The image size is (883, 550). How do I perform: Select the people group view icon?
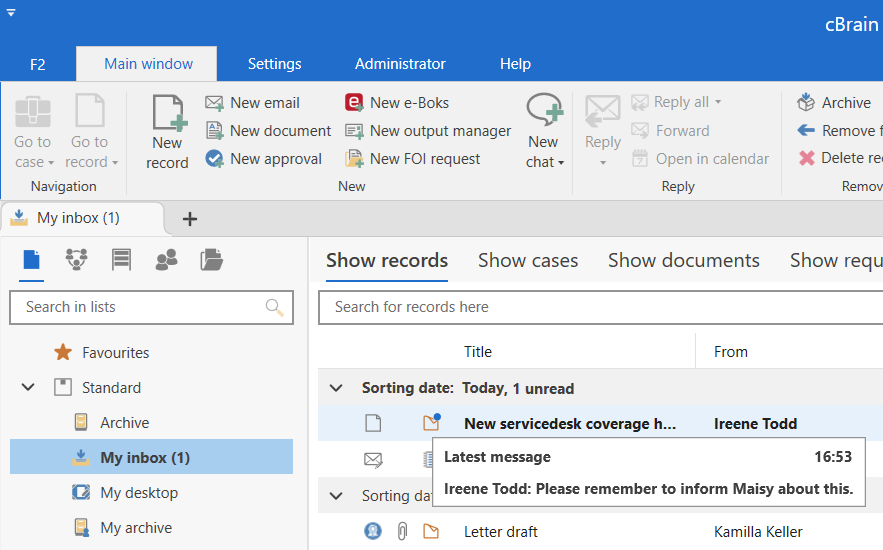(166, 260)
